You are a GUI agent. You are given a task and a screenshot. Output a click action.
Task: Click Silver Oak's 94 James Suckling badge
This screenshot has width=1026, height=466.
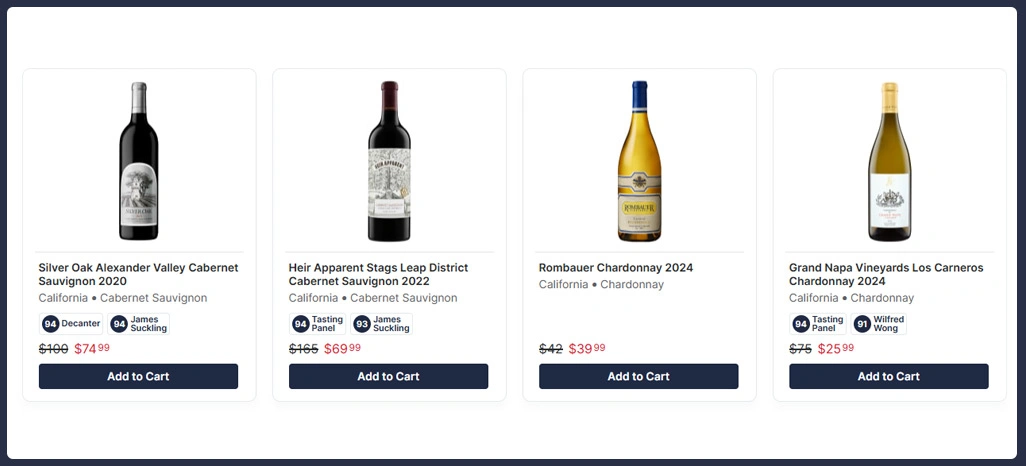[x=139, y=324]
